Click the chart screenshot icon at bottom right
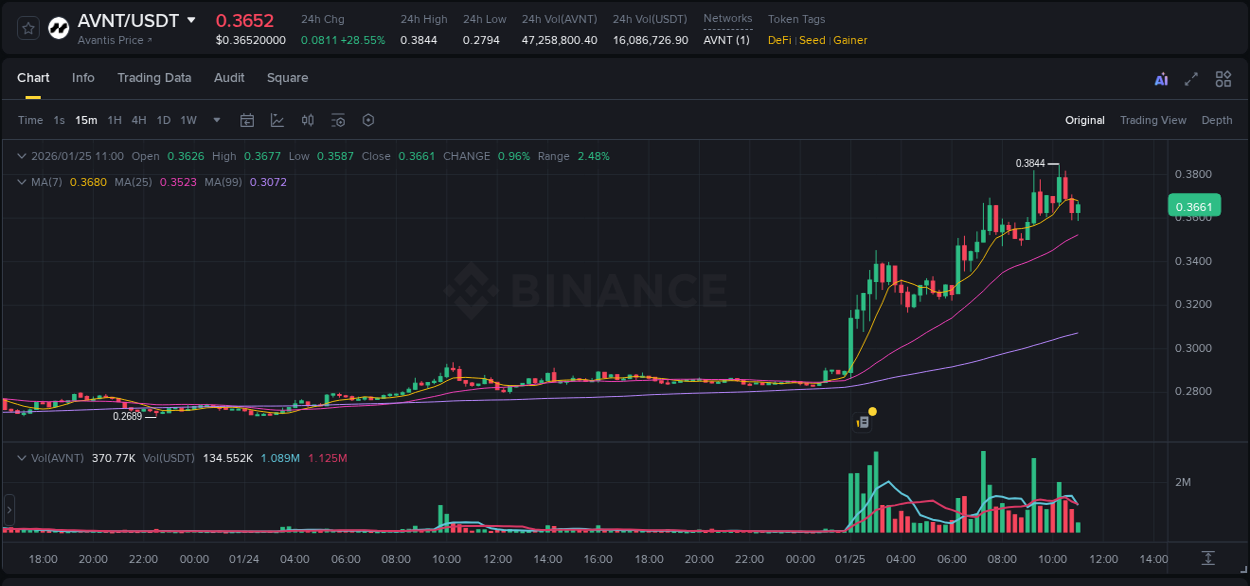 click(1207, 560)
